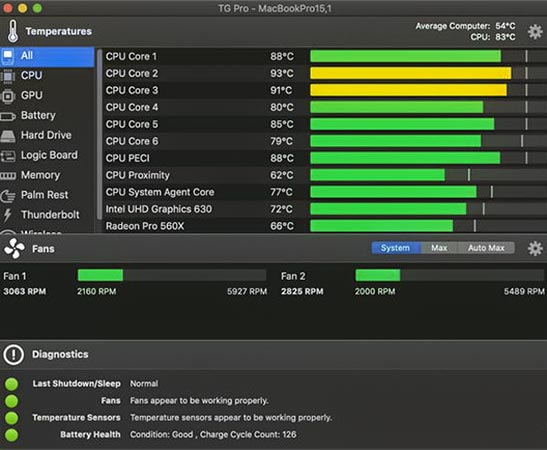Click the Diagnostics exclamation icon
The width and height of the screenshot is (547, 450).
[x=13, y=354]
